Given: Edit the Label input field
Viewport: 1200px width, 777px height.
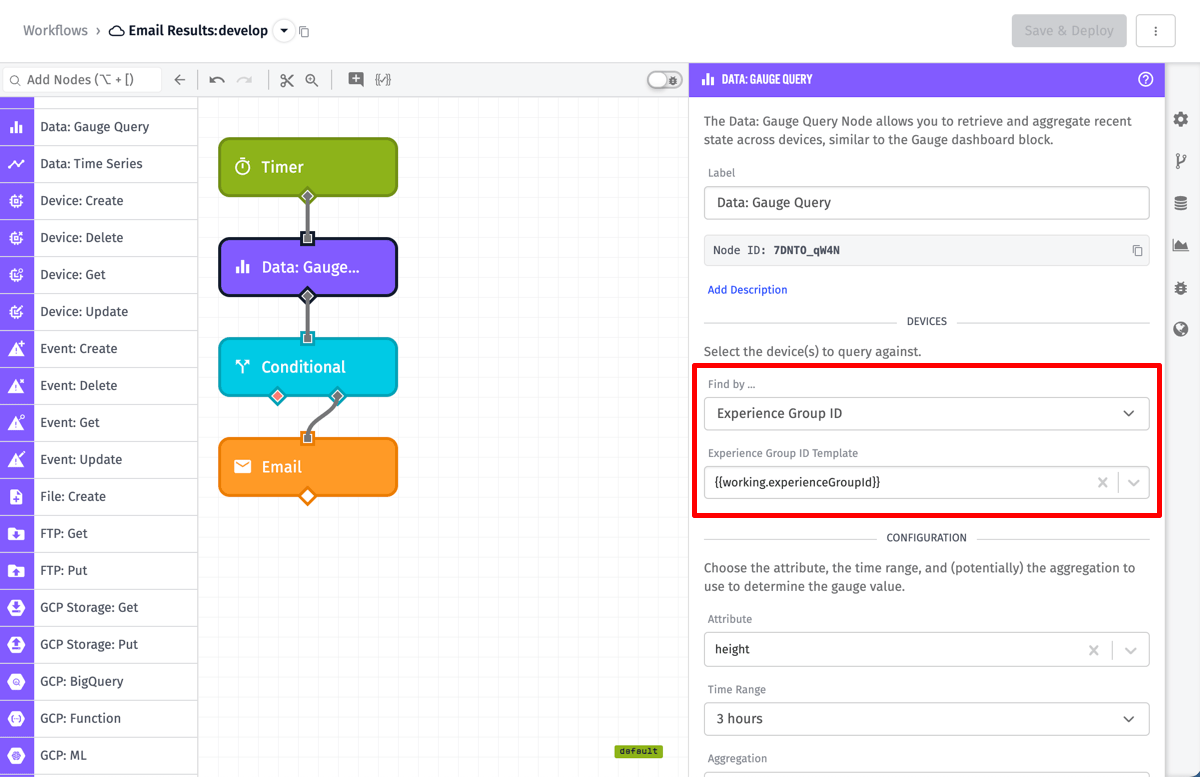Looking at the screenshot, I should (x=926, y=202).
